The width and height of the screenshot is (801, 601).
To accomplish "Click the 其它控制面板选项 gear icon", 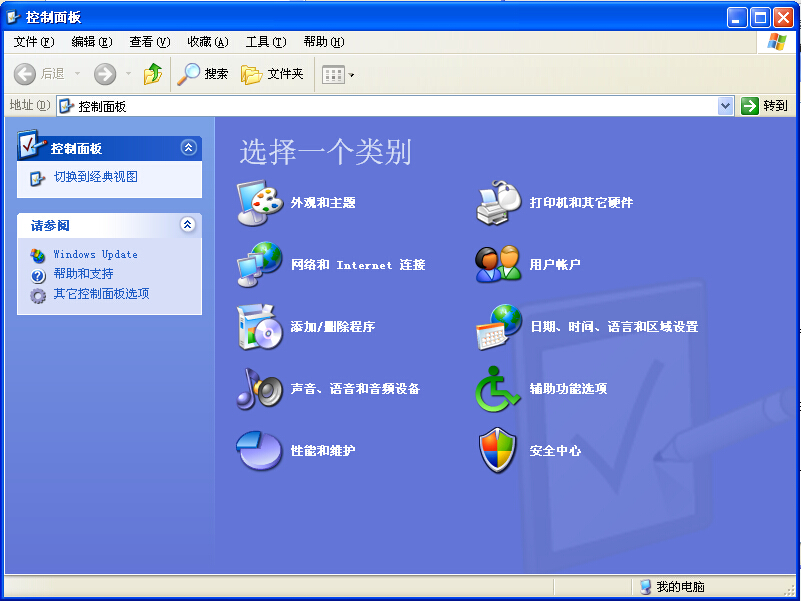I will (x=38, y=296).
